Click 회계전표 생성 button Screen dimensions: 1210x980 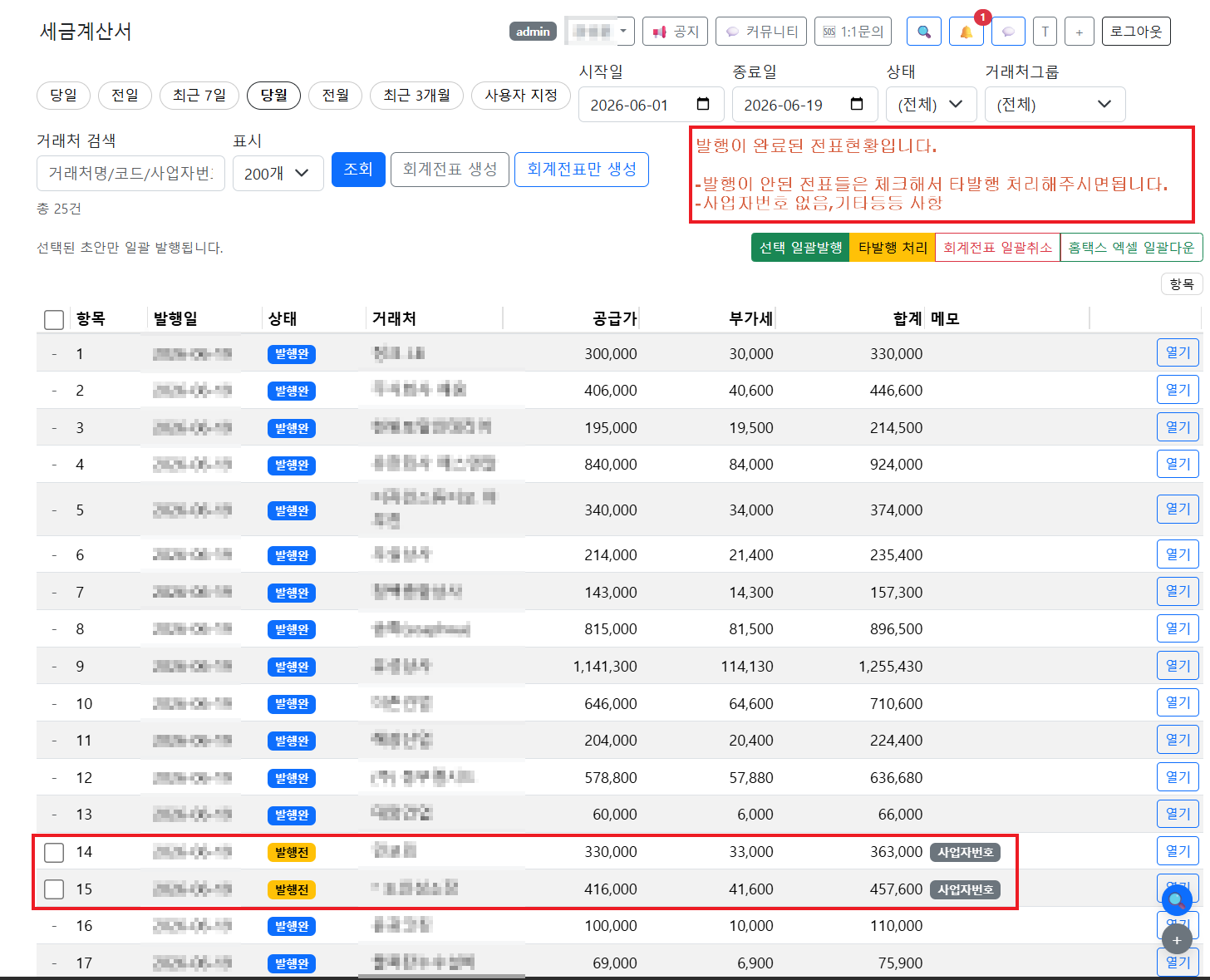450,170
